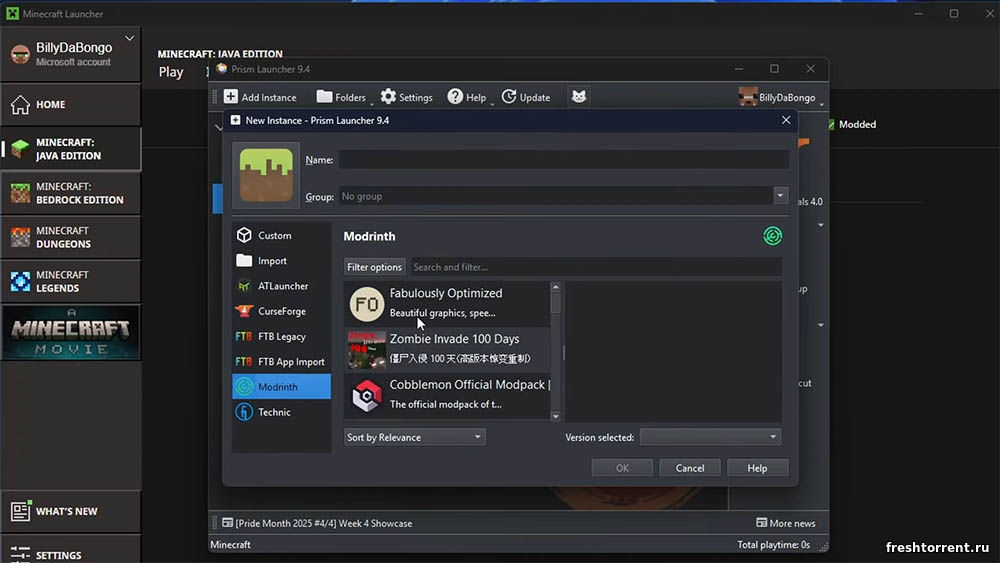Open the Sort by Relevance dropdown

(x=414, y=437)
